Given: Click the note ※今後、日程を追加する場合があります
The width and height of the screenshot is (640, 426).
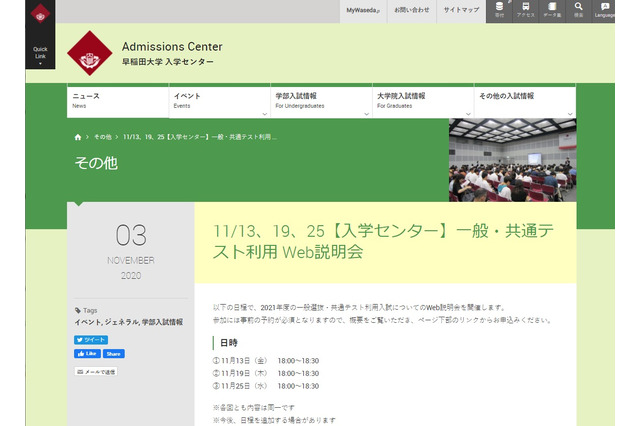Looking at the screenshot, I should (274, 420).
